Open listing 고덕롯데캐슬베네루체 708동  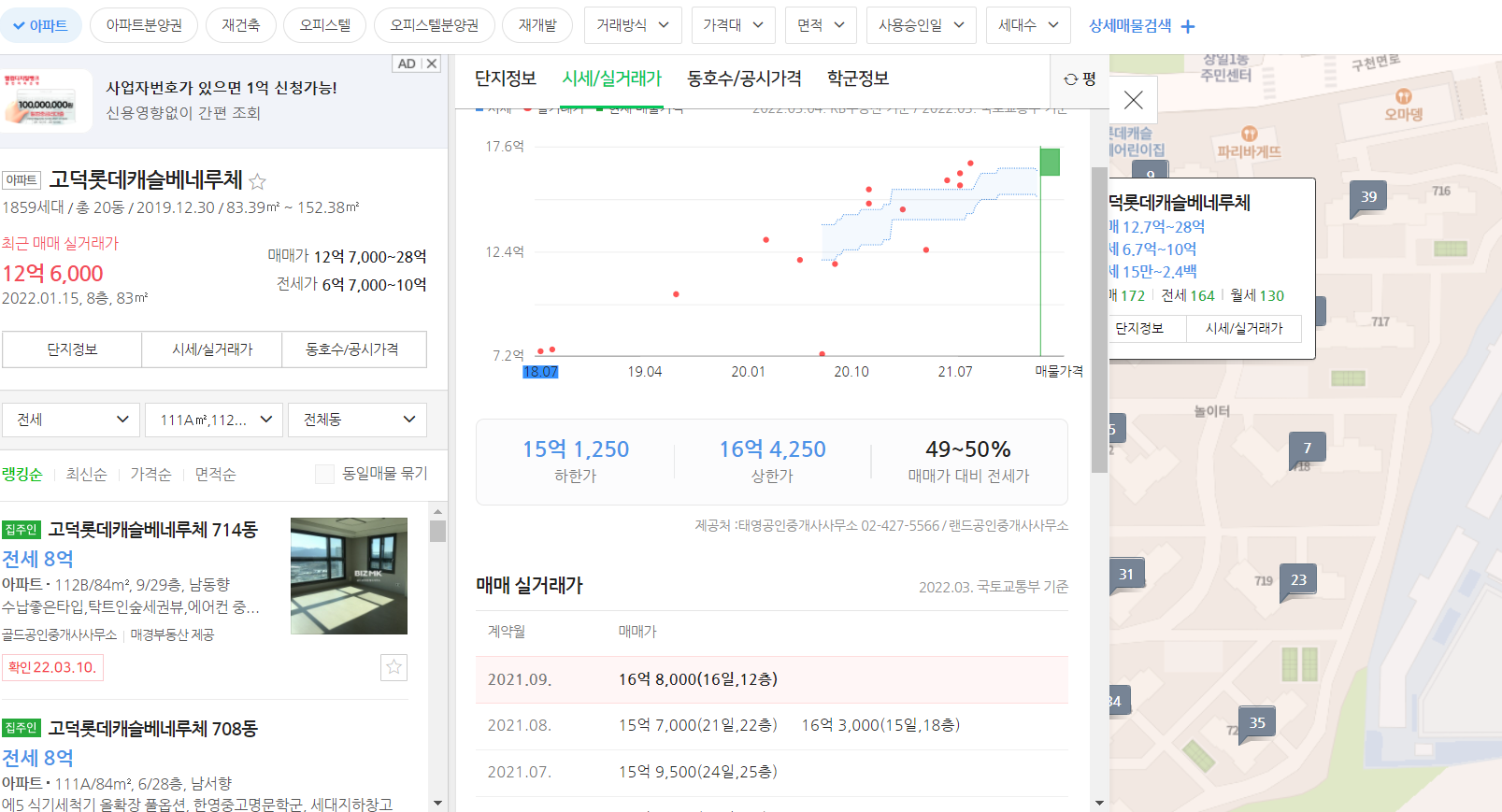click(x=153, y=729)
